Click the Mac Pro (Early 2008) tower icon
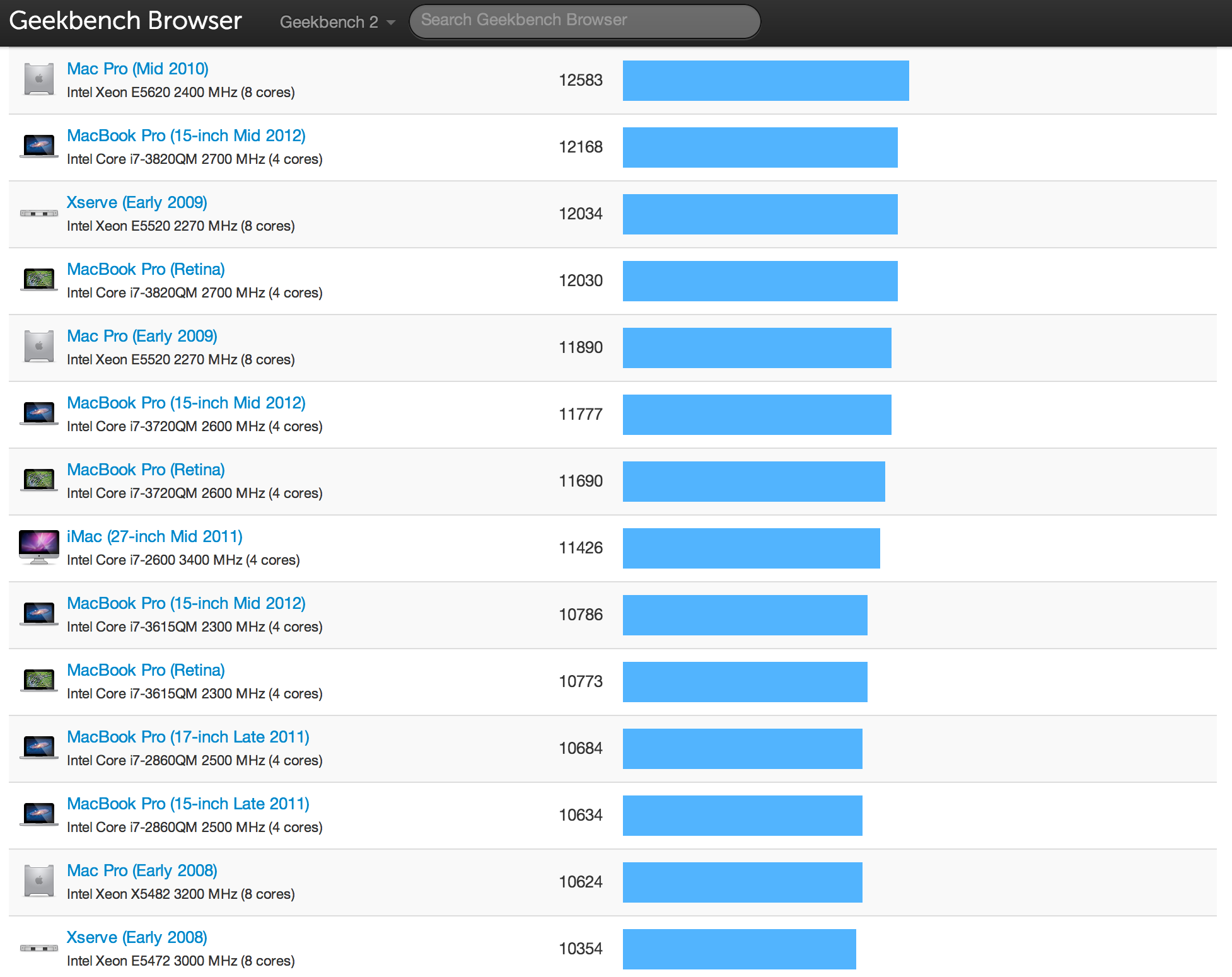 39,881
